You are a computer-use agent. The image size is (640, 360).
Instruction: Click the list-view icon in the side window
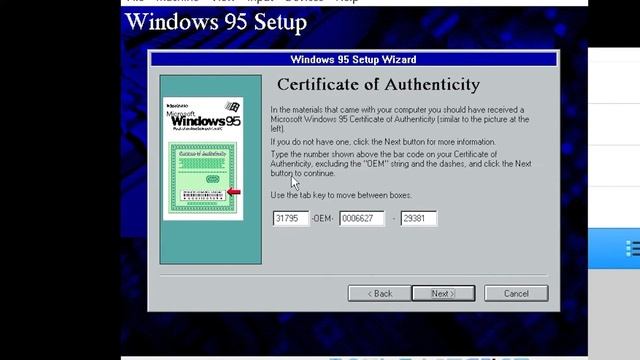[633, 249]
